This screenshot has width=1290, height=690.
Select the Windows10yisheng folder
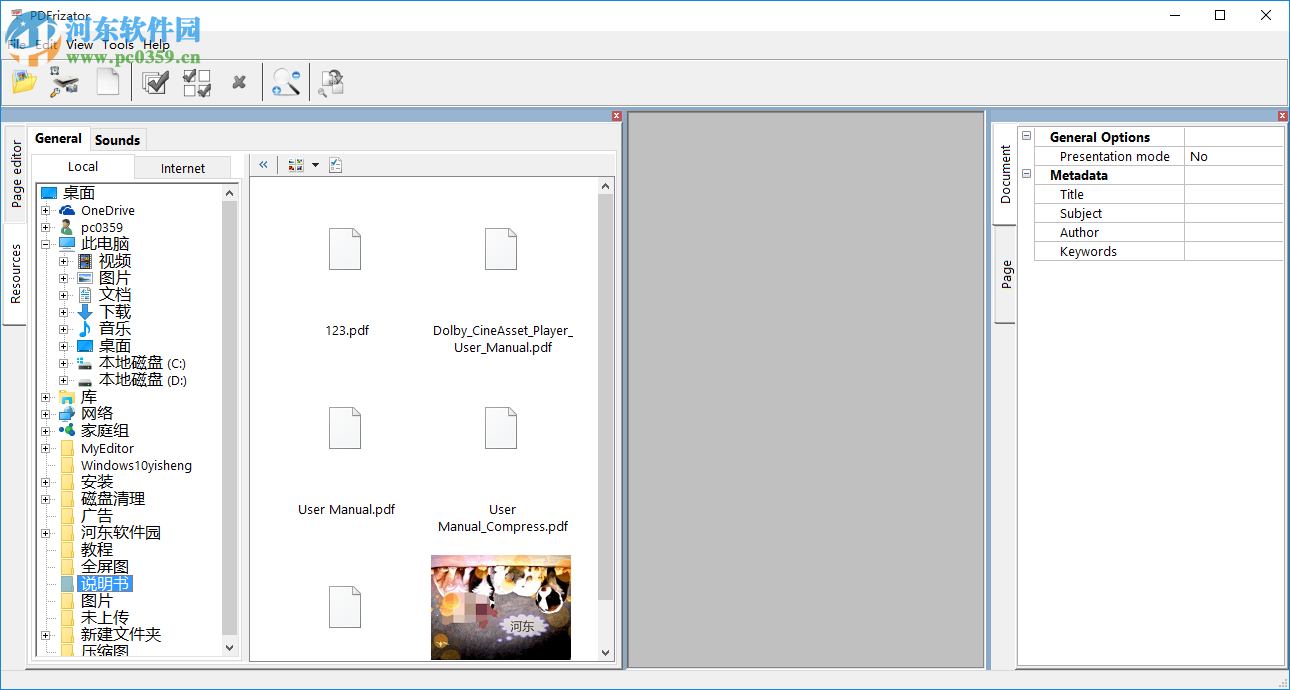136,466
